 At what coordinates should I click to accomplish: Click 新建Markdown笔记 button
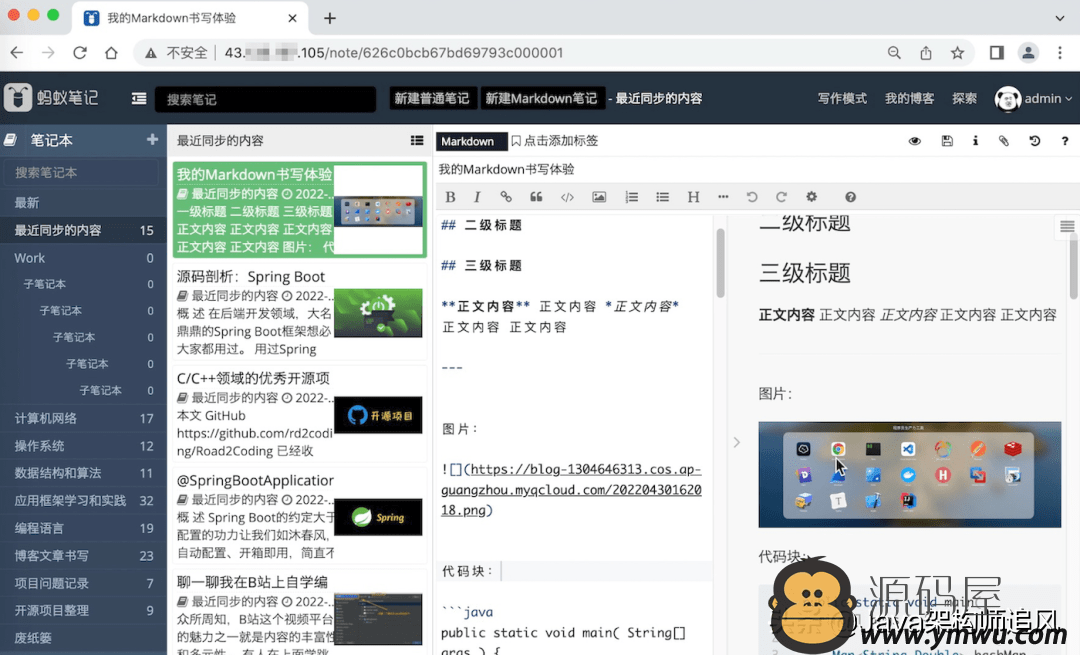coord(541,98)
